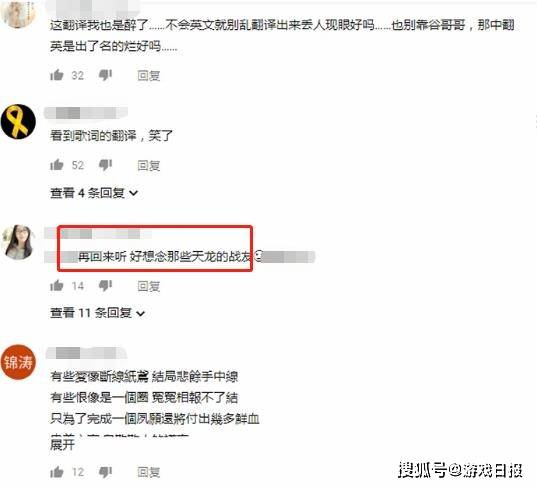Expand 查看 4 条回复 replies

click(x=94, y=193)
